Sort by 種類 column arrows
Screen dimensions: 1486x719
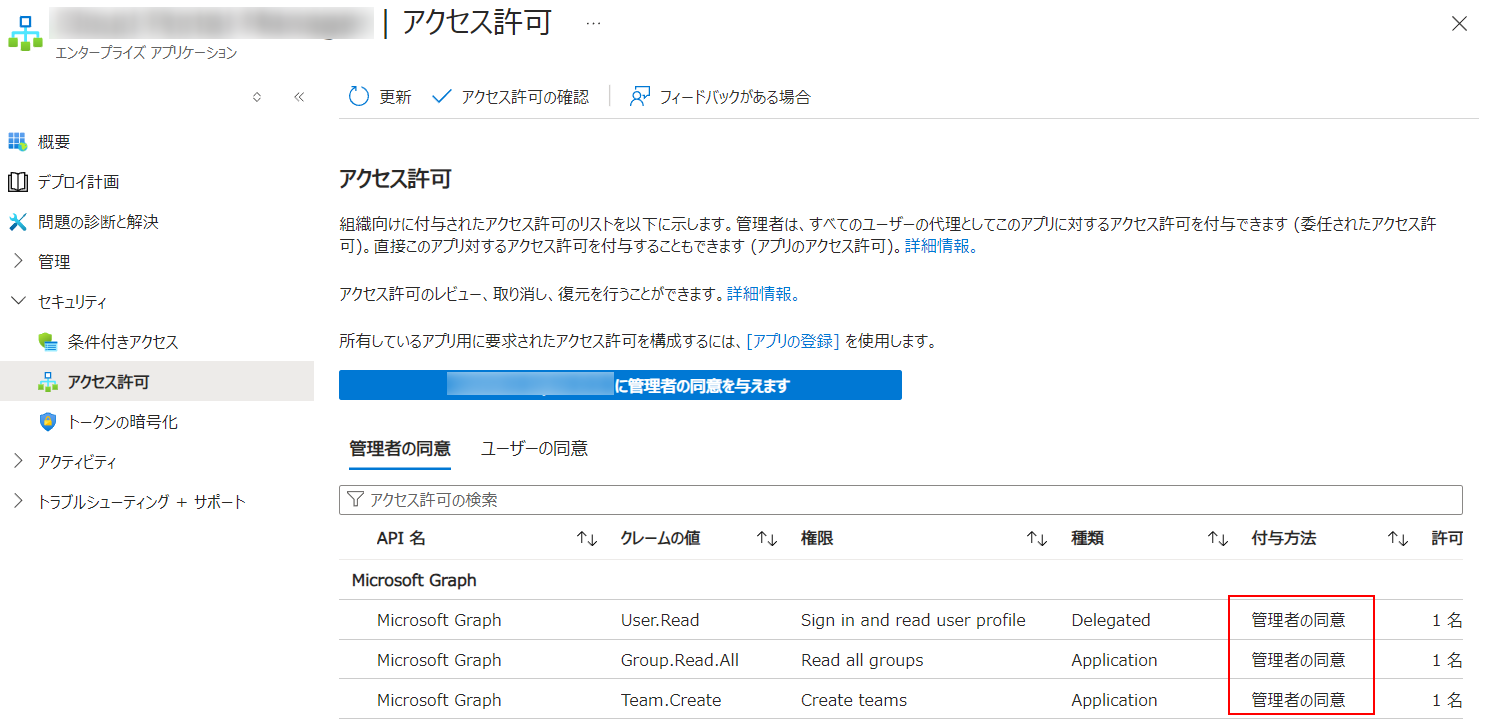pos(1217,539)
